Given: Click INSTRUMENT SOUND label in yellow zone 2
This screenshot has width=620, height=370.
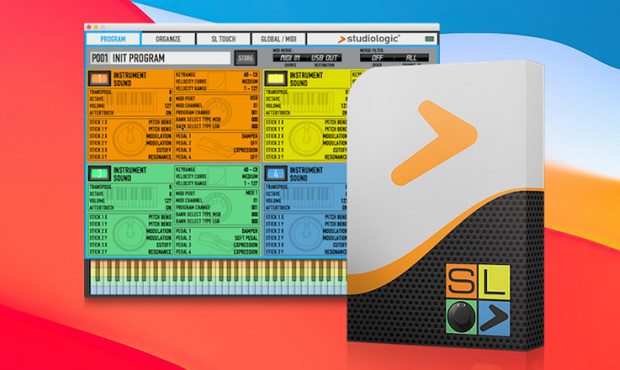Looking at the screenshot, I should pos(306,79).
